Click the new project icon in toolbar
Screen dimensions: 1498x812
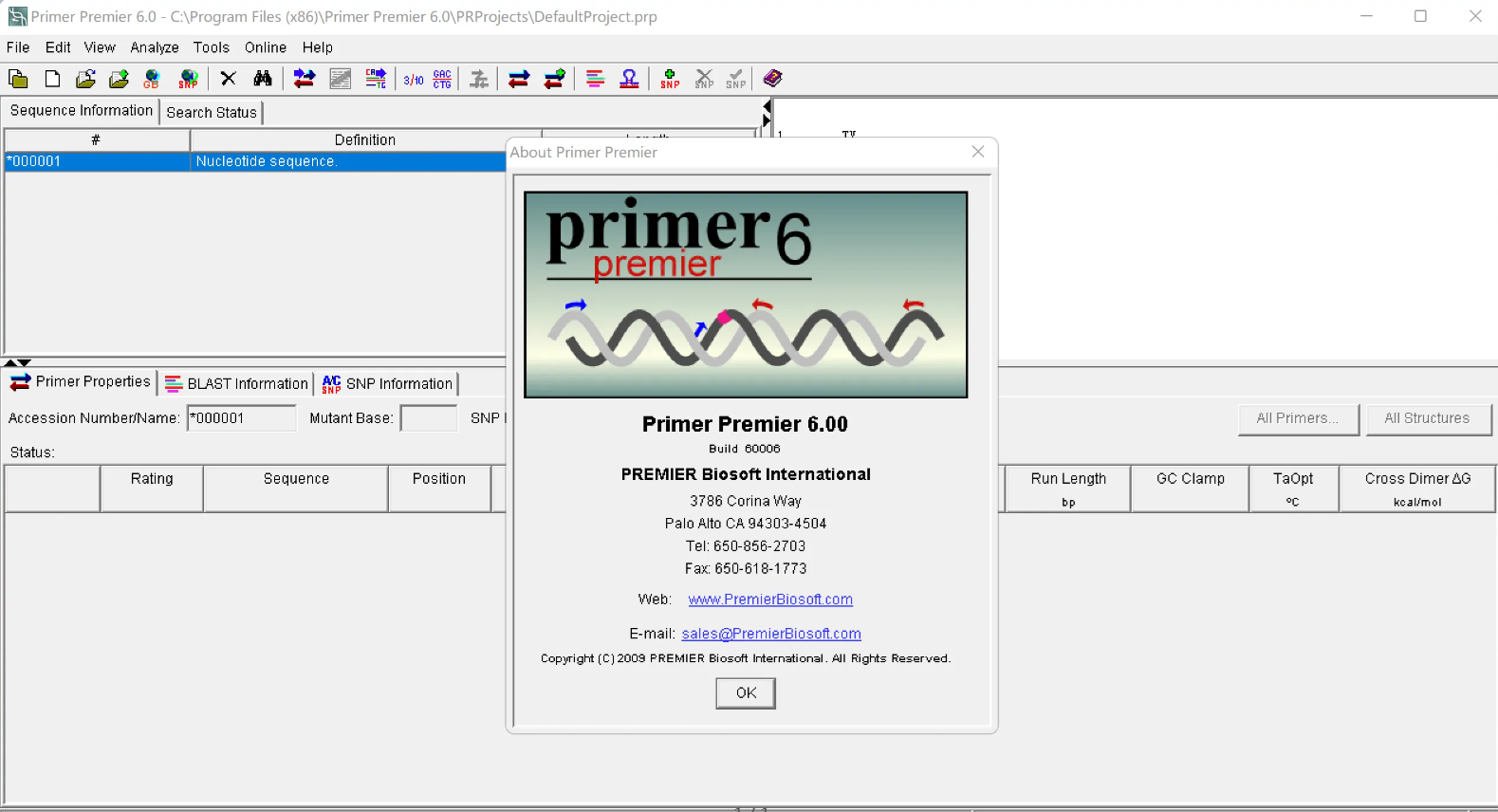click(x=18, y=79)
